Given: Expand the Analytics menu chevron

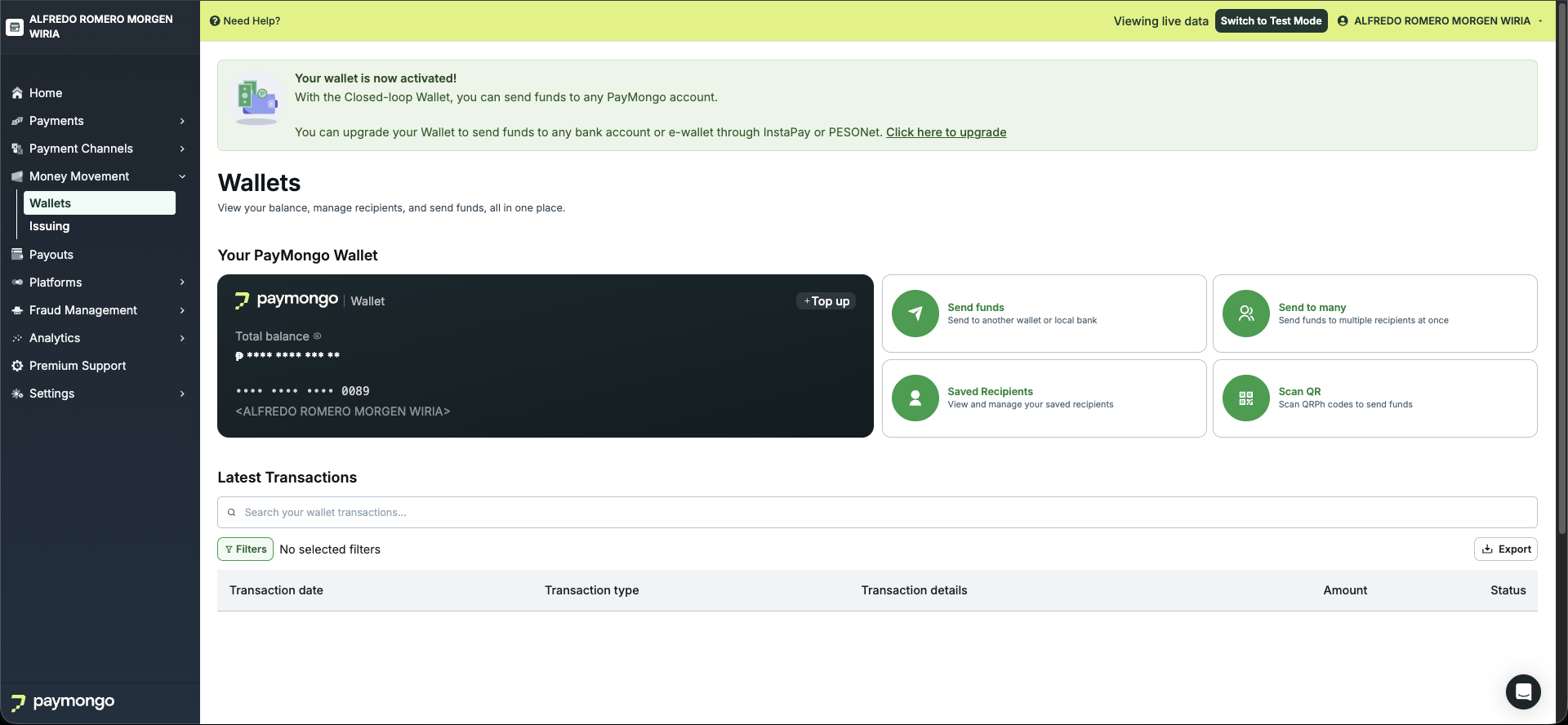Looking at the screenshot, I should coord(182,338).
